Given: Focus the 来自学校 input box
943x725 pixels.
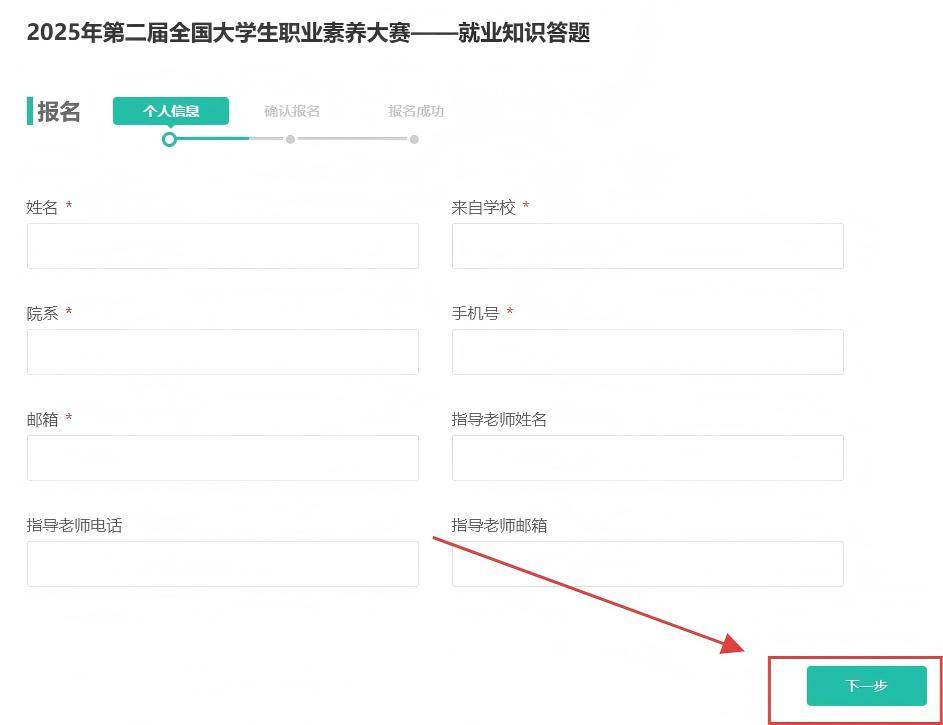Looking at the screenshot, I should [x=647, y=246].
